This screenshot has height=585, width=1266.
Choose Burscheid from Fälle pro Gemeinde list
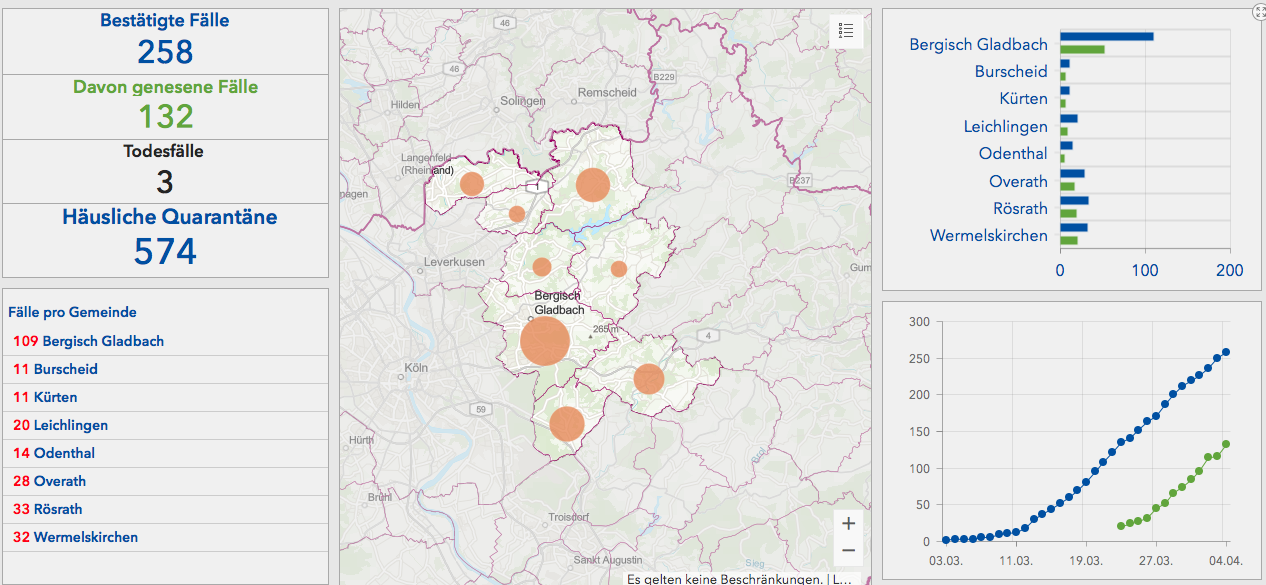pyautogui.click(x=65, y=369)
